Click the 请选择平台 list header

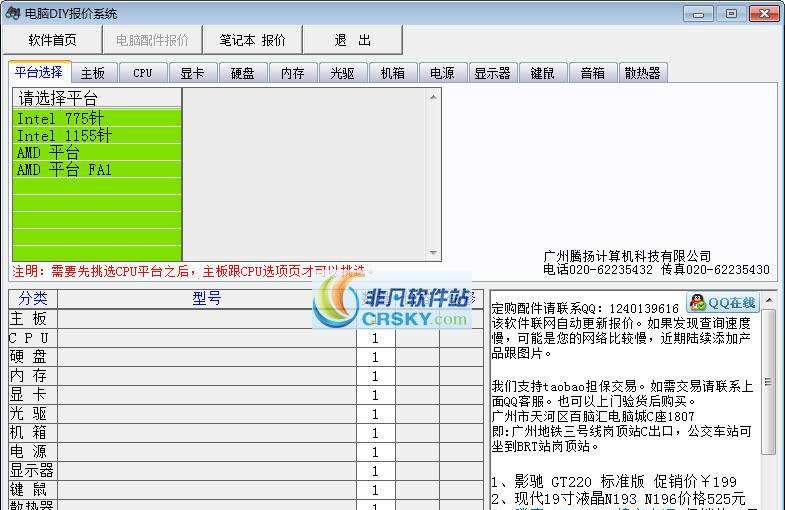(x=97, y=98)
